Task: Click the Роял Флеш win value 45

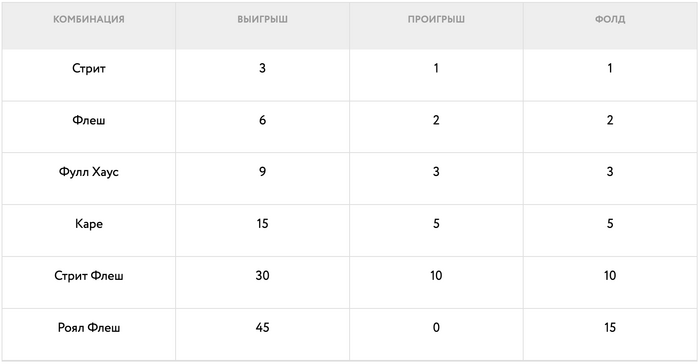Action: [262, 327]
